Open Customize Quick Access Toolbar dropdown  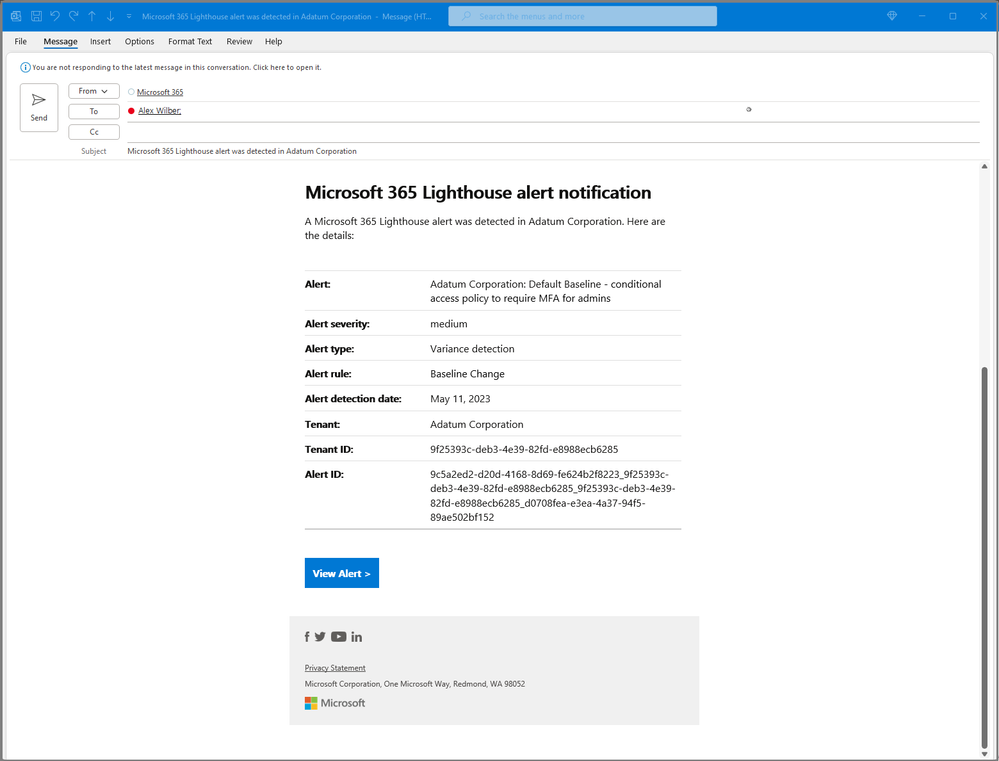[x=129, y=16]
